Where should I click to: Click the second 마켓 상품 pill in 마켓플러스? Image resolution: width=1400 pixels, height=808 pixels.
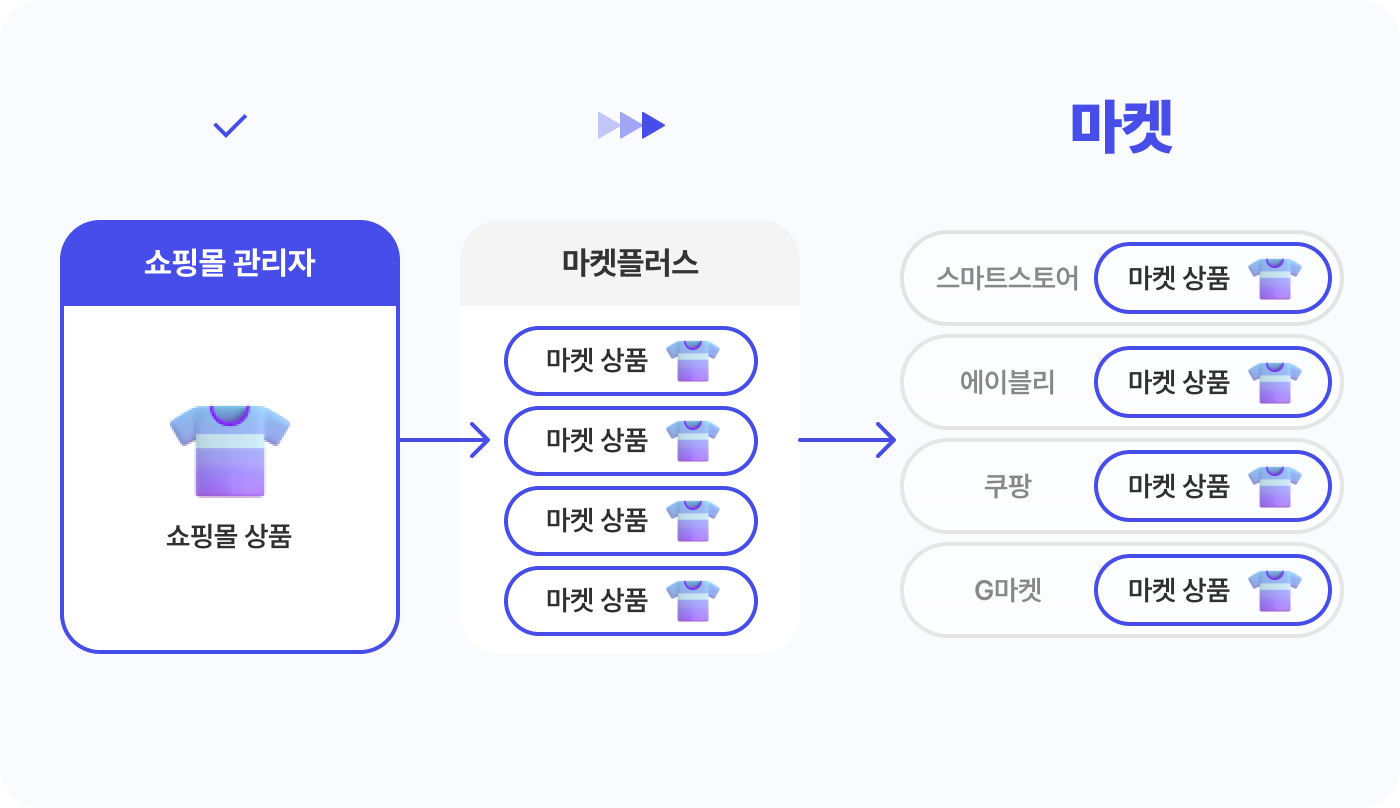pos(631,441)
